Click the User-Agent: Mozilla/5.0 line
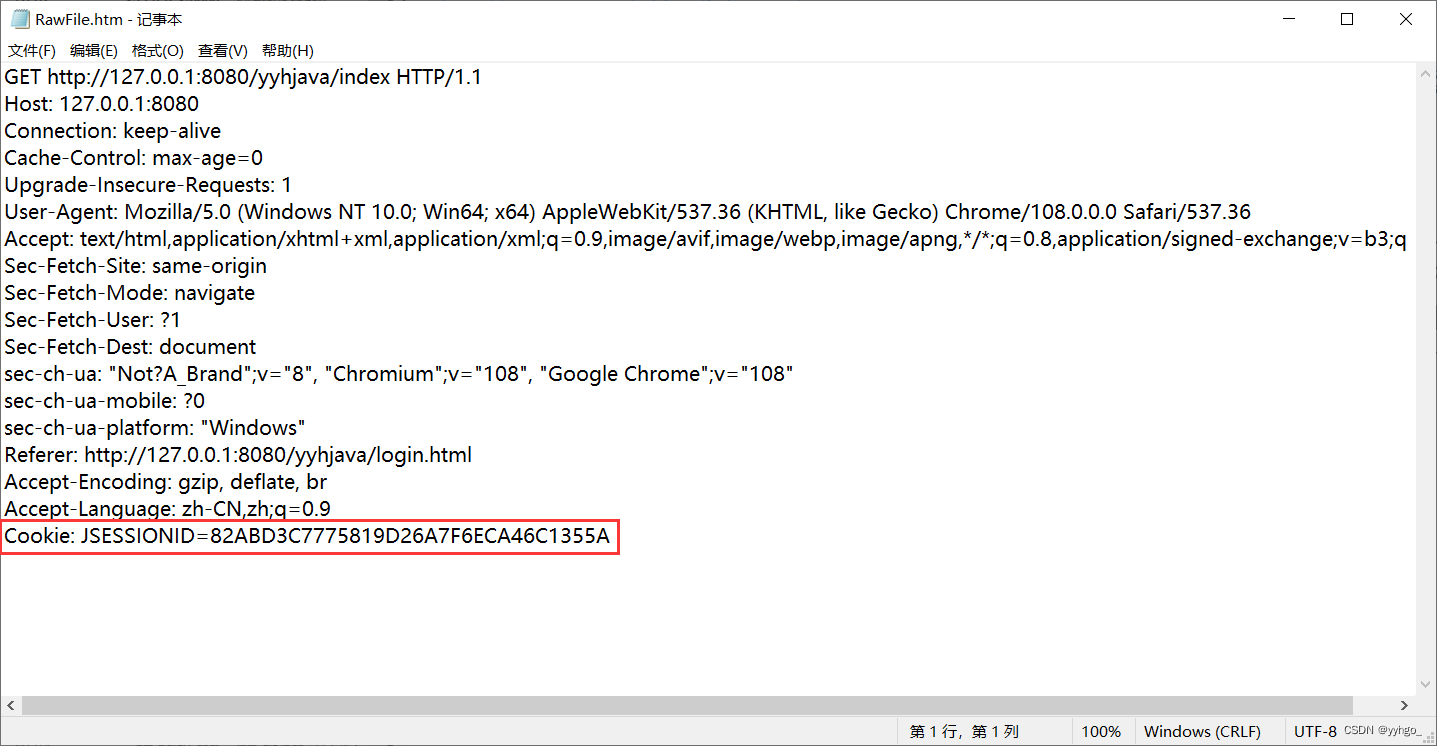The height and width of the screenshot is (746, 1437). coord(628,212)
